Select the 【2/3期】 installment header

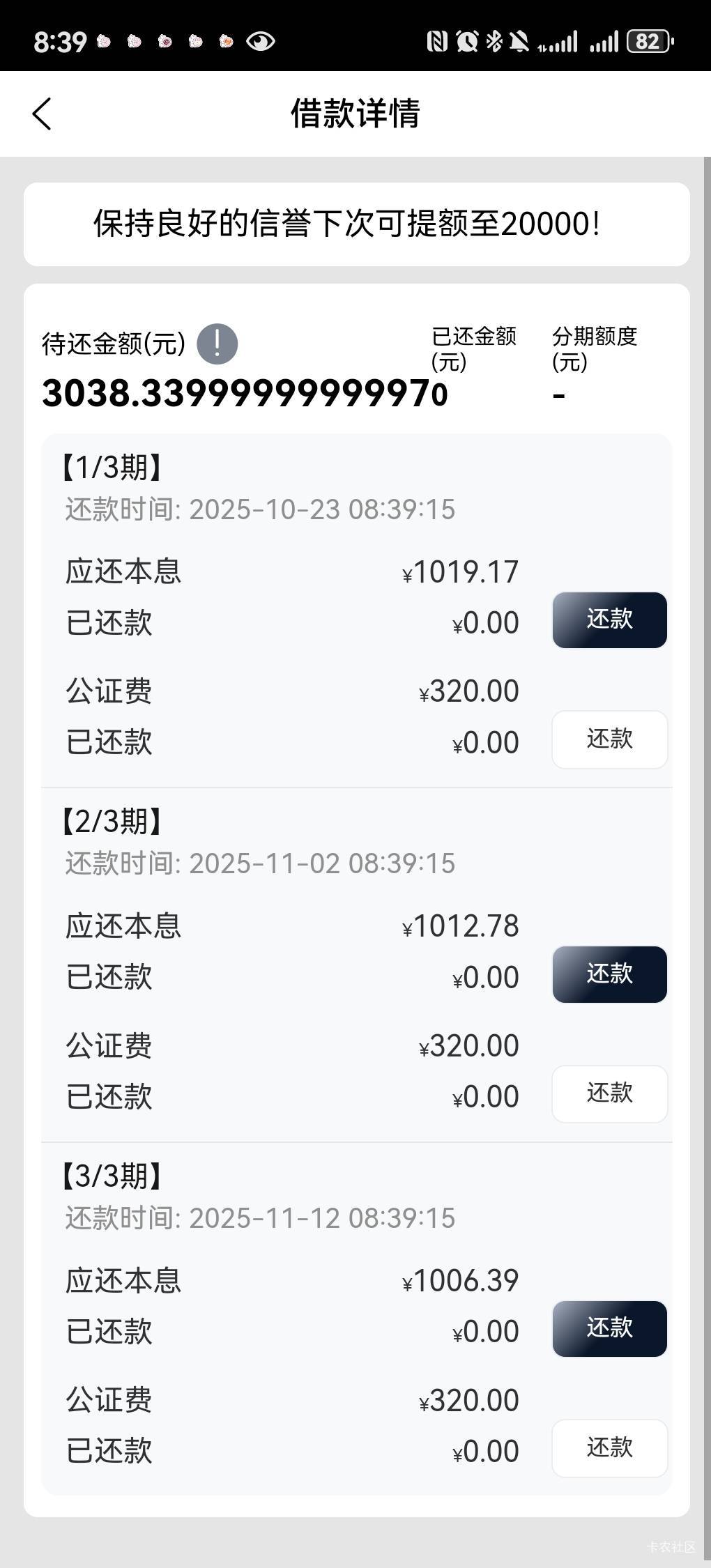pyautogui.click(x=112, y=822)
